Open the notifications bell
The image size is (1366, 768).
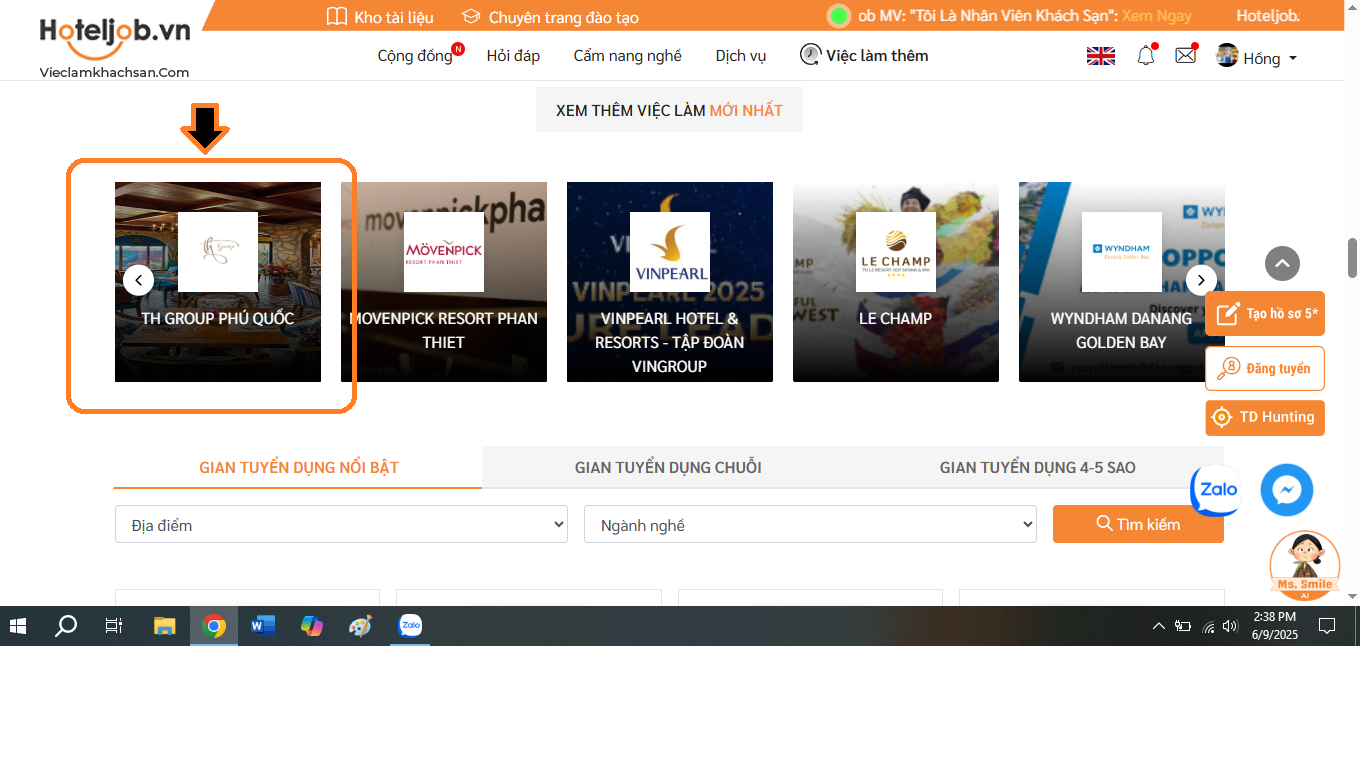click(1146, 56)
